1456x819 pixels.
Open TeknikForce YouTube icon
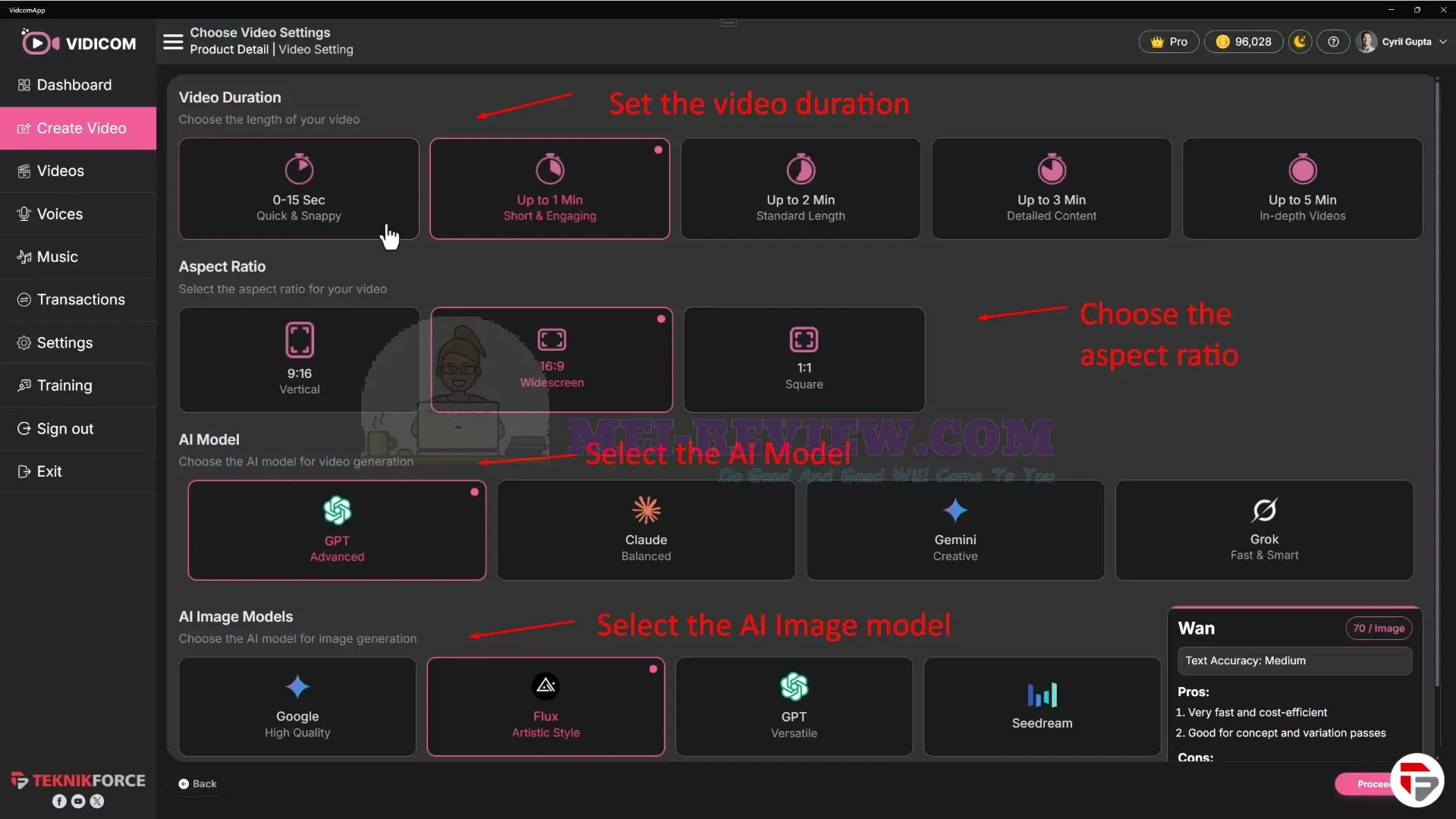78,802
